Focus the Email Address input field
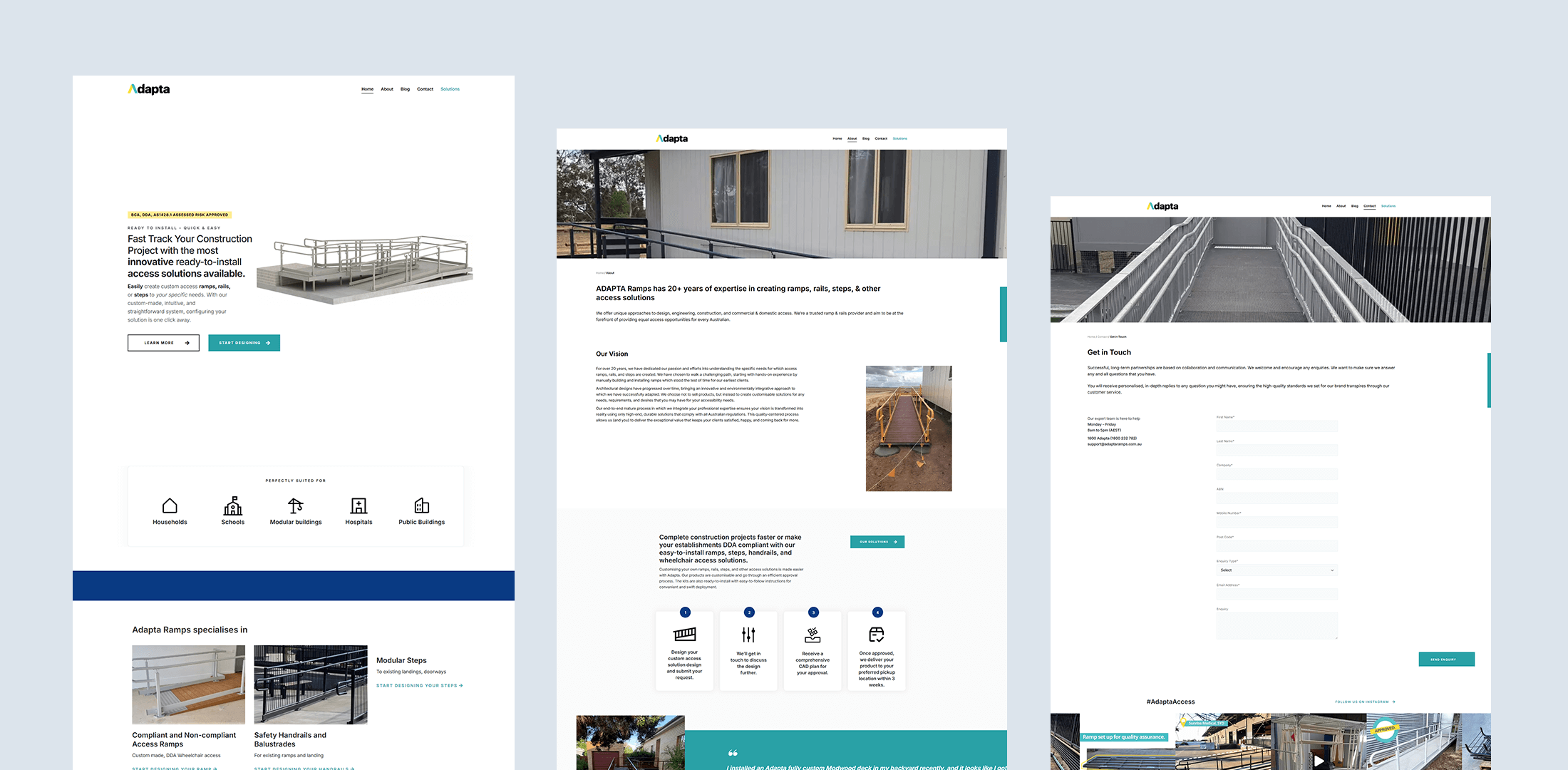 (x=1276, y=595)
